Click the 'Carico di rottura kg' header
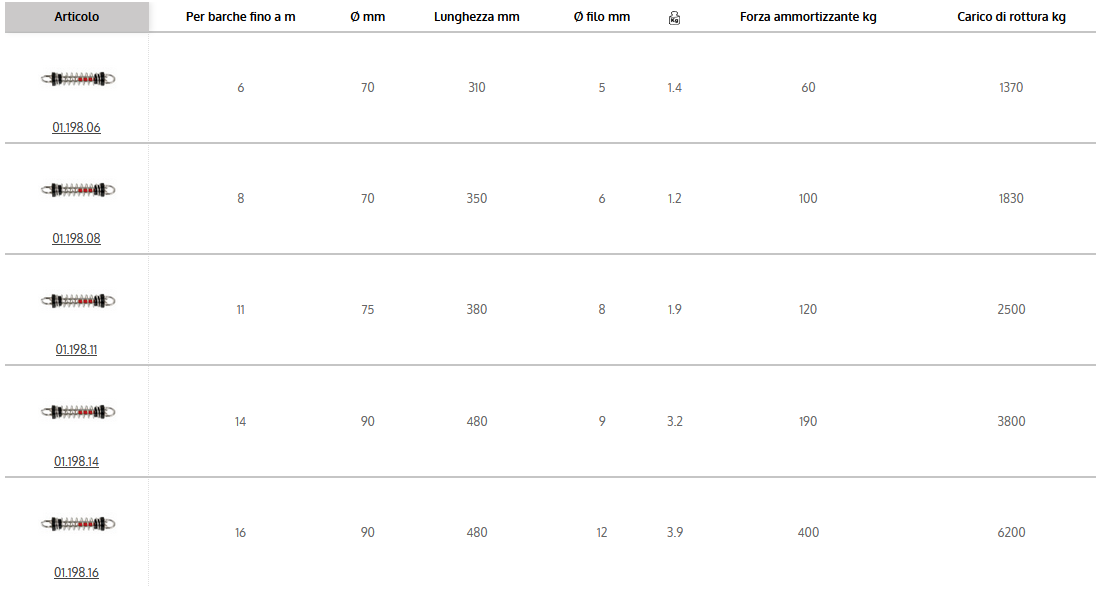Viewport: 1096px width, 605px height. [1011, 17]
